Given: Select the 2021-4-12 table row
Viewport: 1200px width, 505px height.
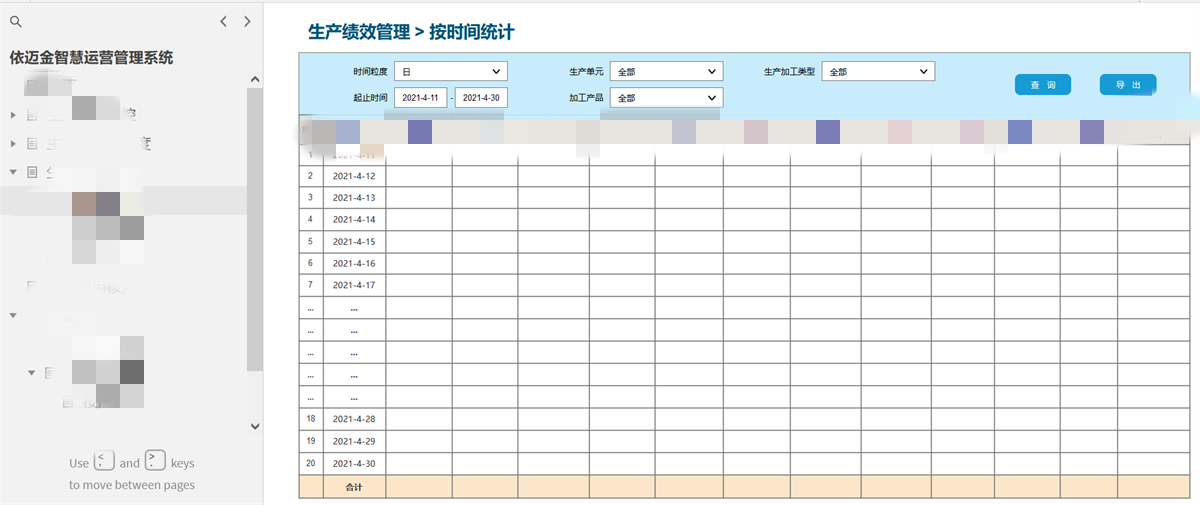Looking at the screenshot, I should 354,176.
